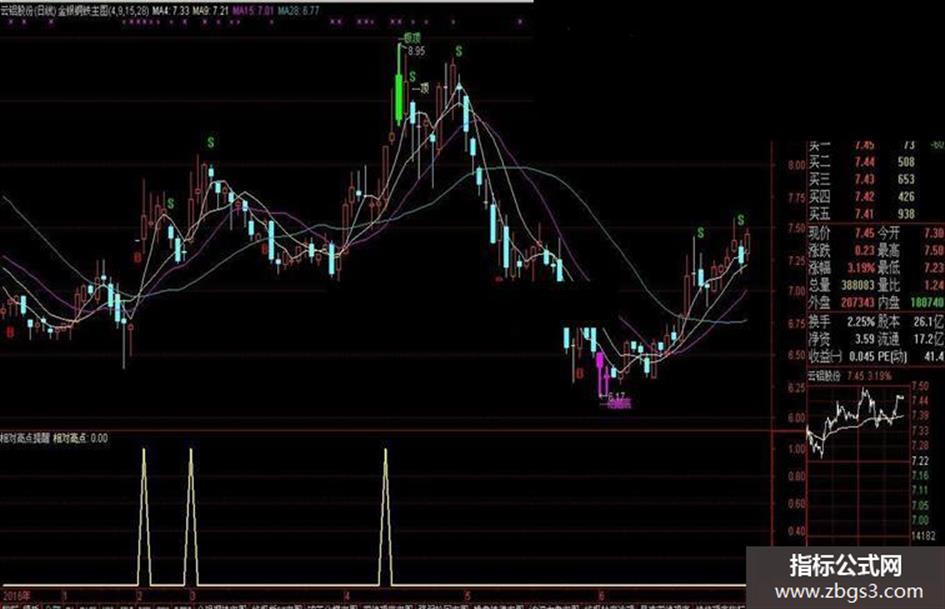This screenshot has width=945, height=609.
Task: Click the MA4: 7.33 moving average label
Action: click(171, 11)
